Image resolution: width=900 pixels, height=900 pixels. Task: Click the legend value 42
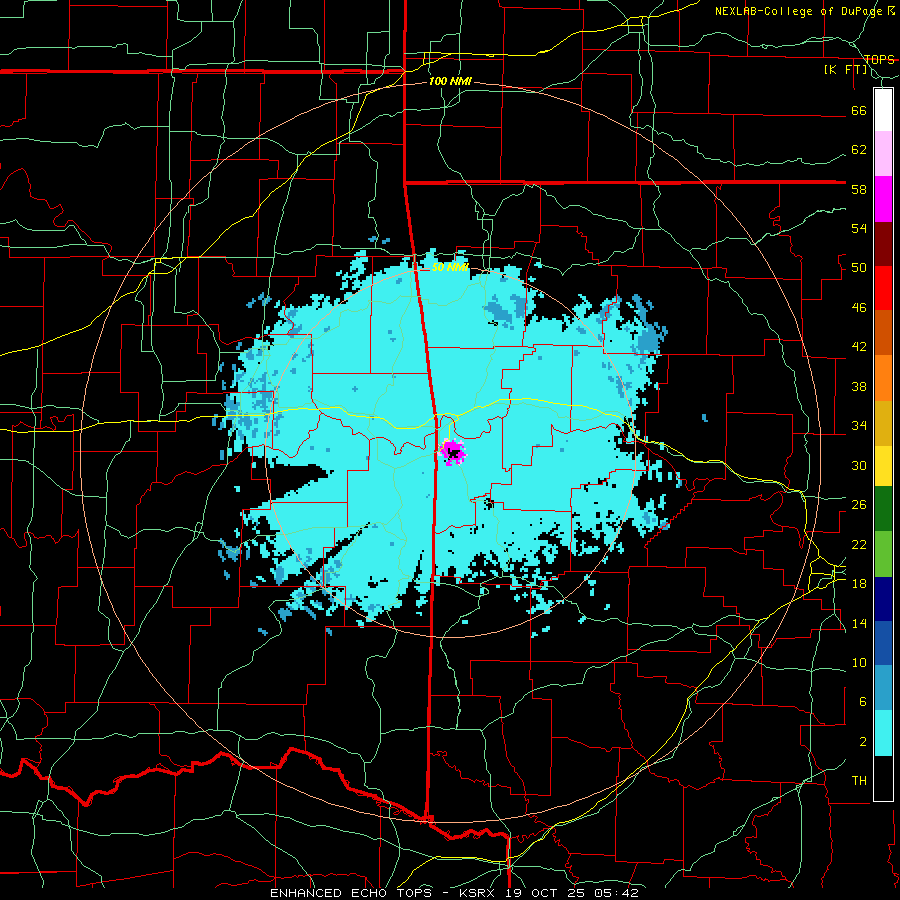tap(859, 347)
